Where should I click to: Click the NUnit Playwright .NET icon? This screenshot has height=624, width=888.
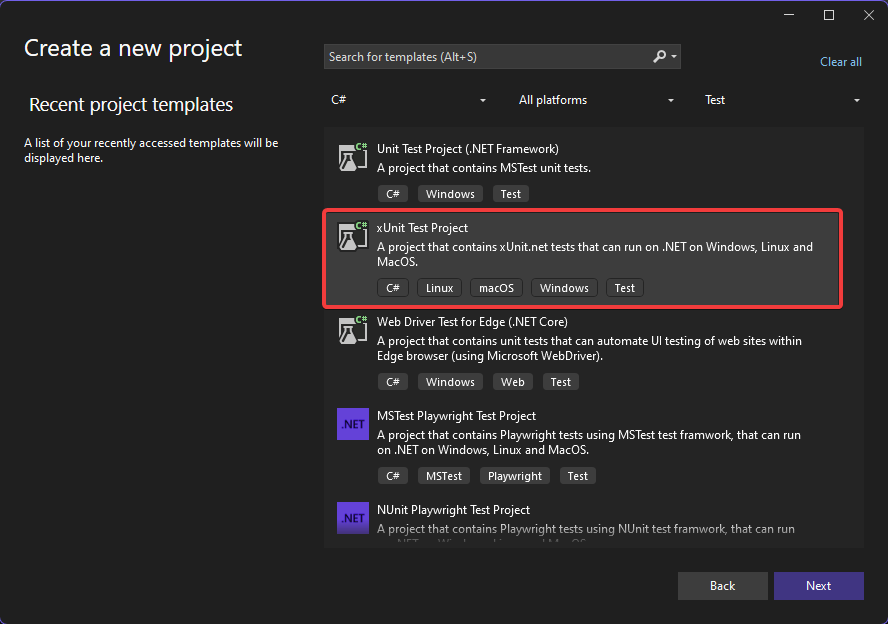point(352,518)
